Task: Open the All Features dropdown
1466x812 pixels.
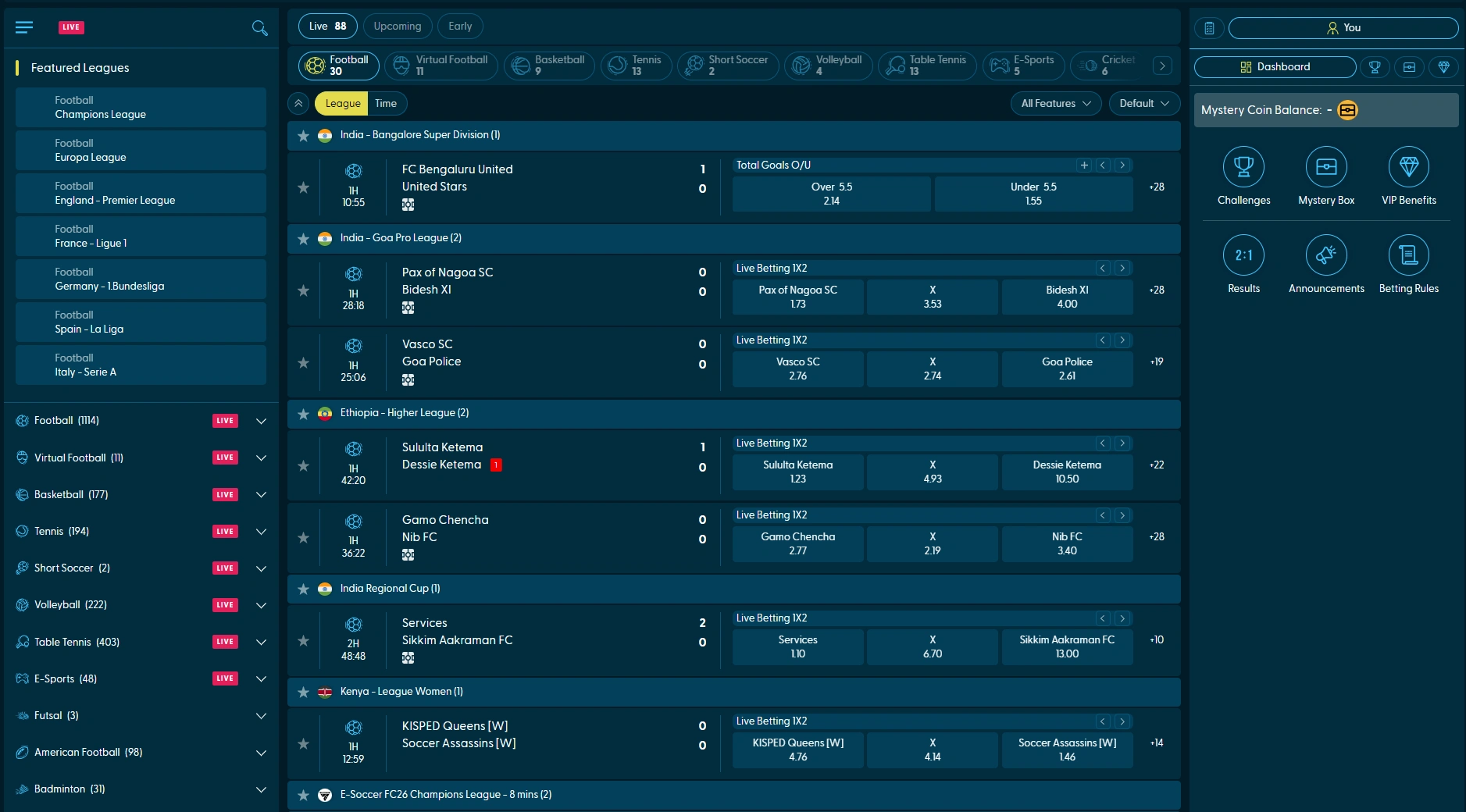Action: pyautogui.click(x=1055, y=103)
